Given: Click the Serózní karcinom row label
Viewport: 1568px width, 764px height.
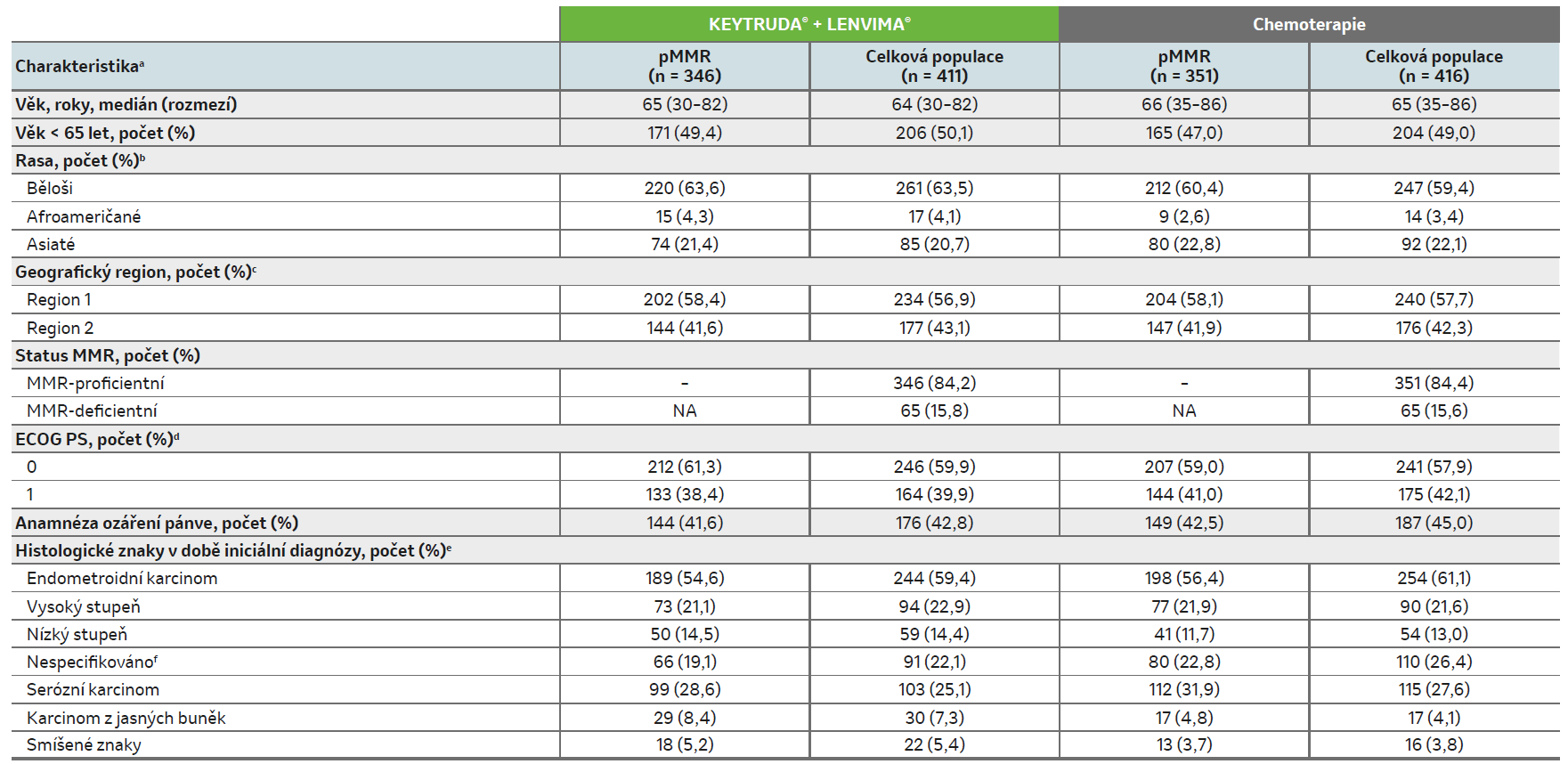Looking at the screenshot, I should click(x=93, y=689).
